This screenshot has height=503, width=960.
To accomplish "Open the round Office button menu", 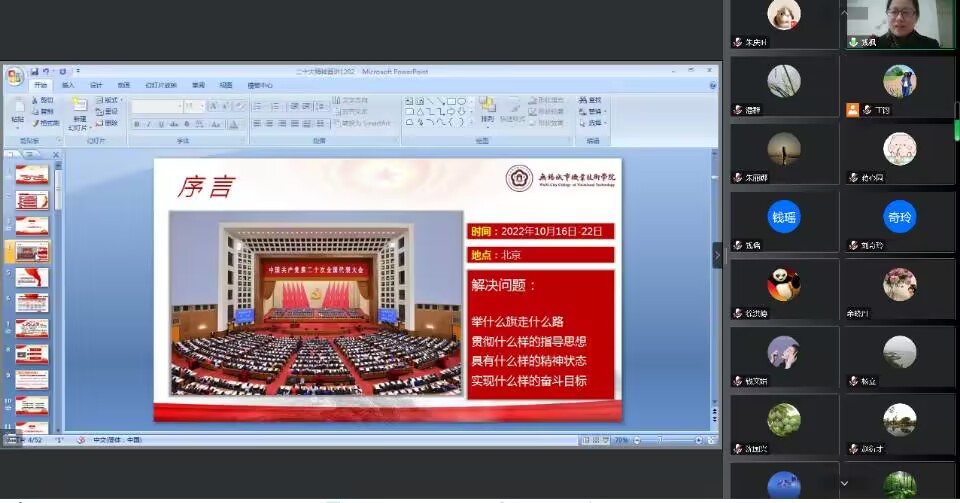I will pyautogui.click(x=13, y=77).
